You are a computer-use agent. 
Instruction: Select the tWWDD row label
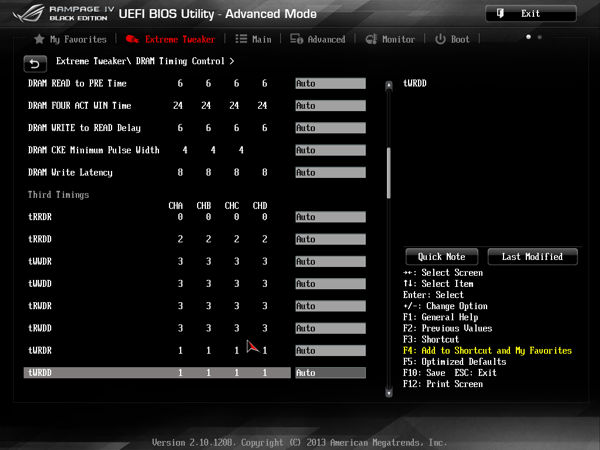click(40, 284)
